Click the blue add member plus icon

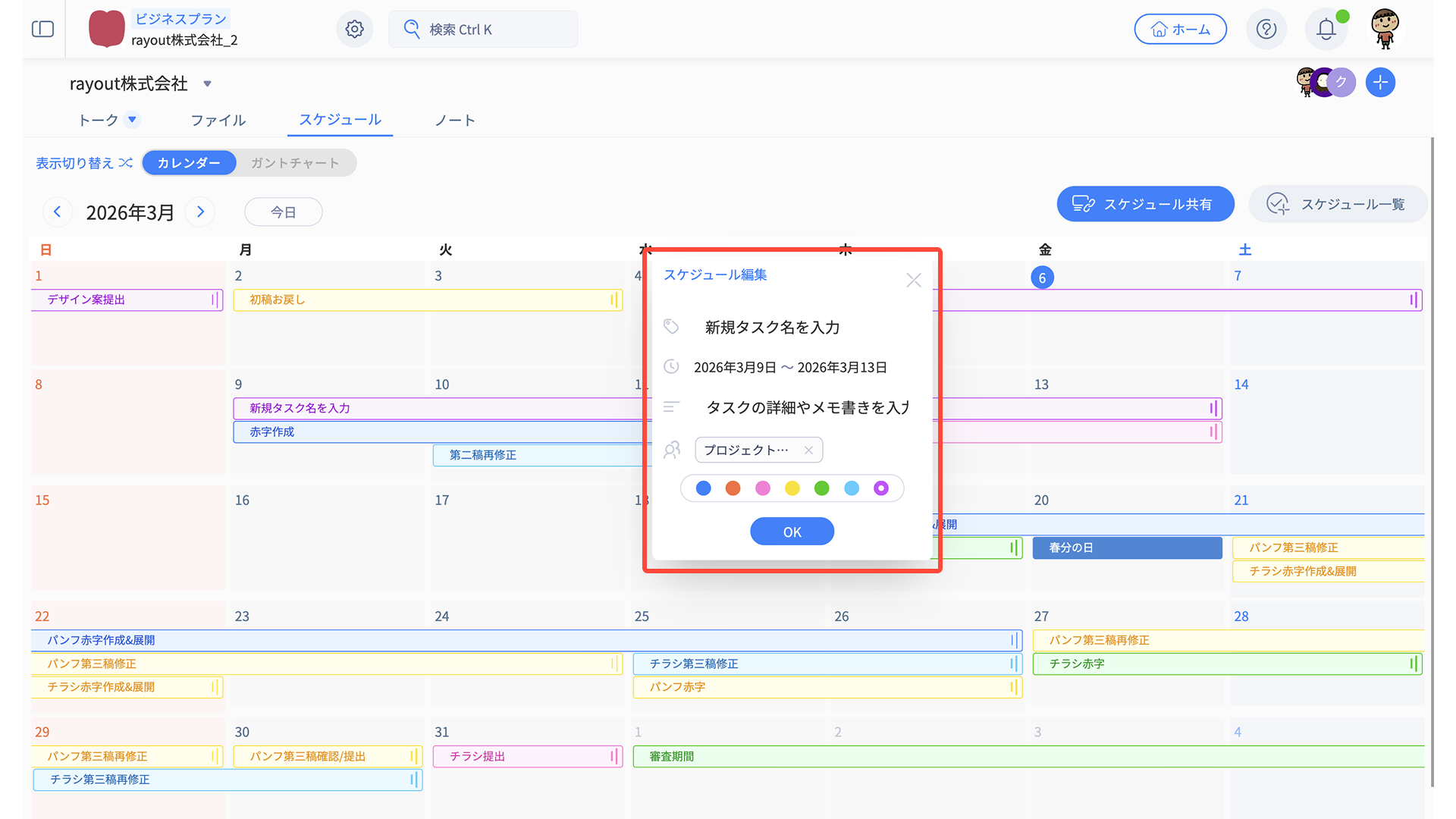click(x=1380, y=82)
